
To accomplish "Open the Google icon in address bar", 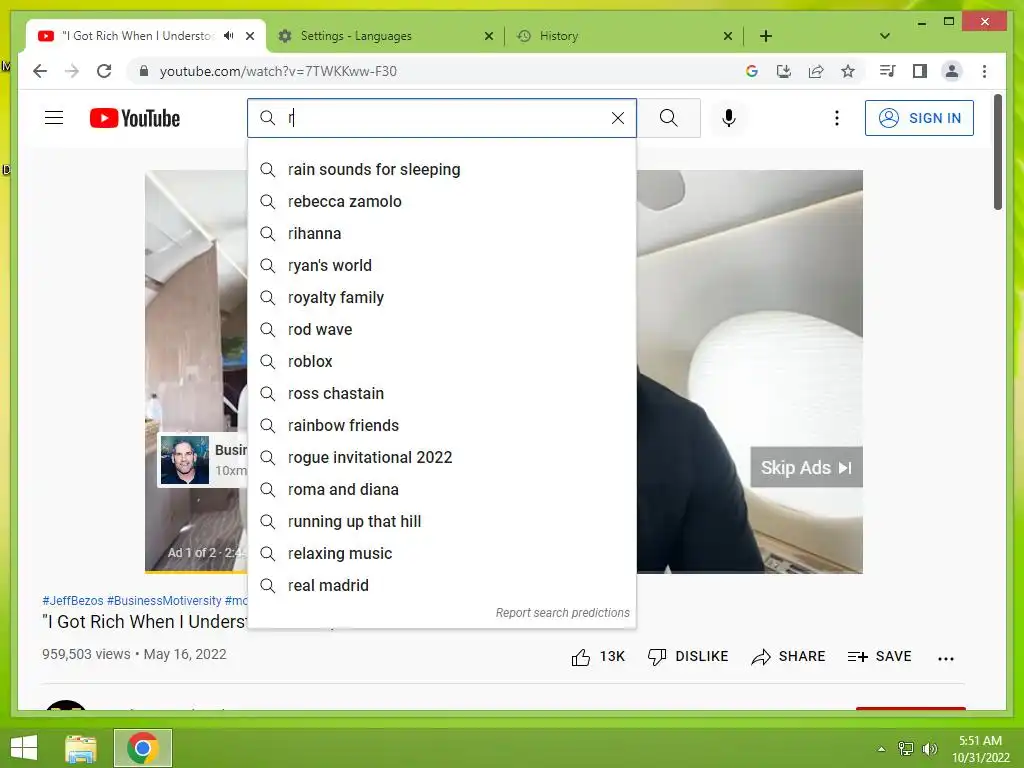I will tap(752, 71).
